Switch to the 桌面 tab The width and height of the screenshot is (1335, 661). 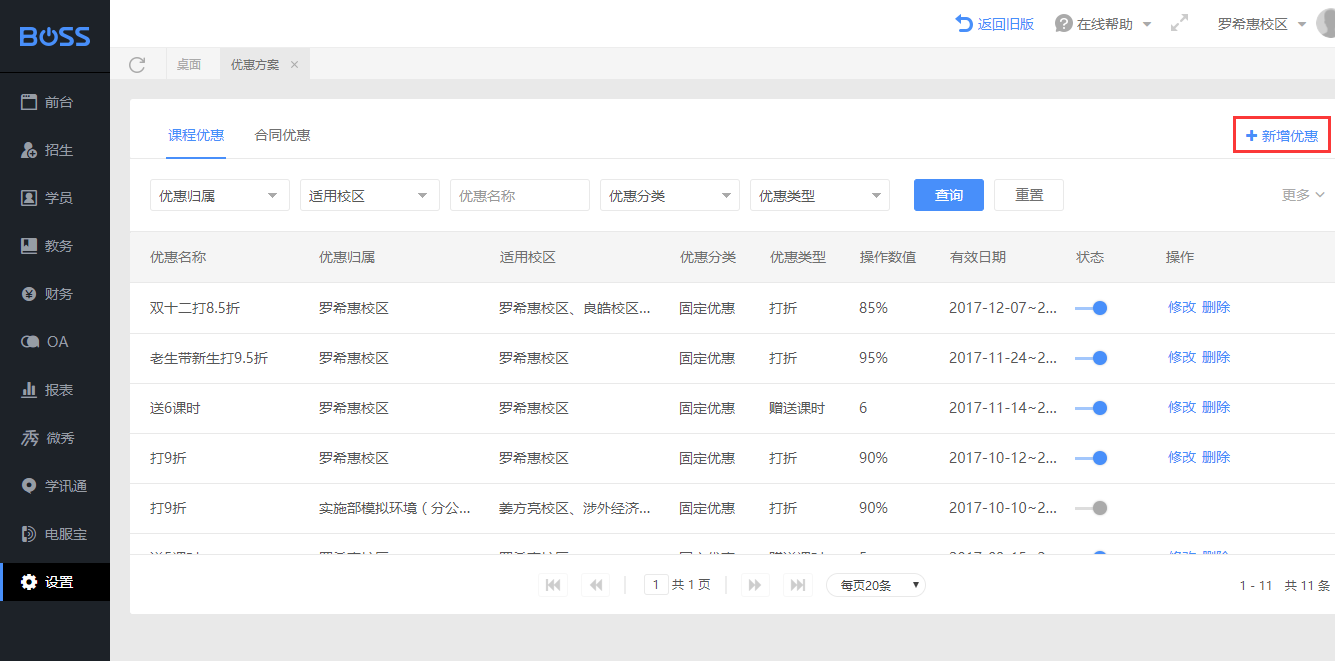(x=189, y=65)
